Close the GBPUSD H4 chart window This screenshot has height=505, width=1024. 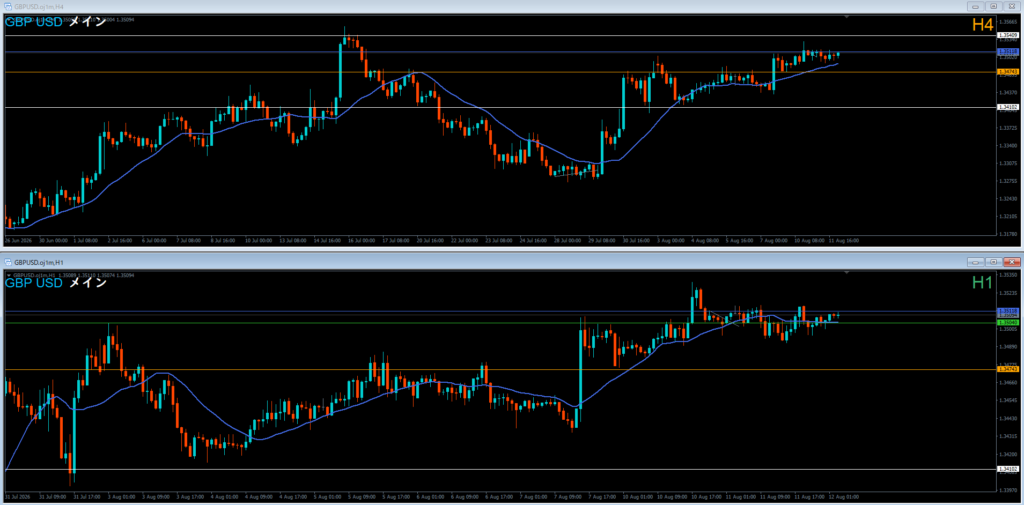[x=1011, y=6]
